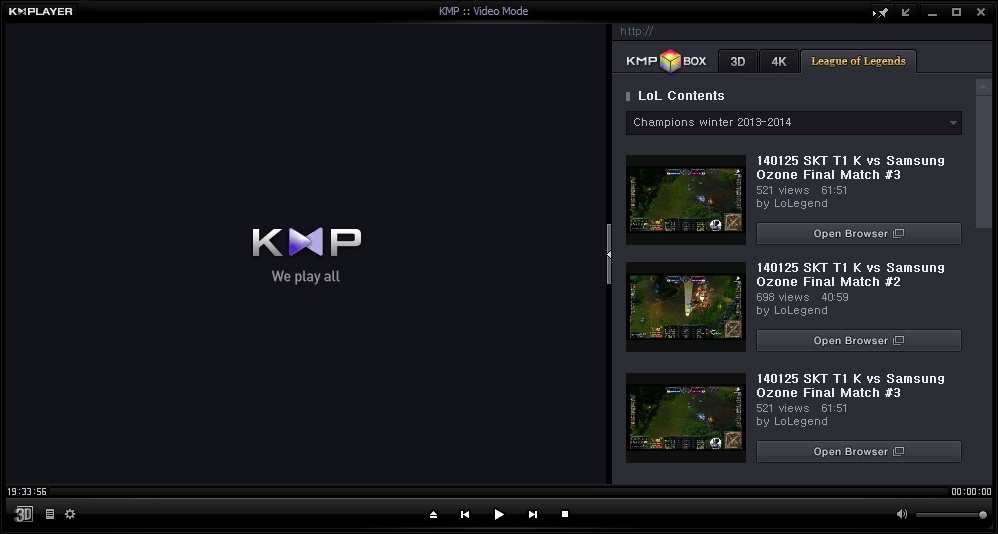Viewport: 998px width, 534px height.
Task: Click the duration display 00:00:00
Action: (971, 491)
